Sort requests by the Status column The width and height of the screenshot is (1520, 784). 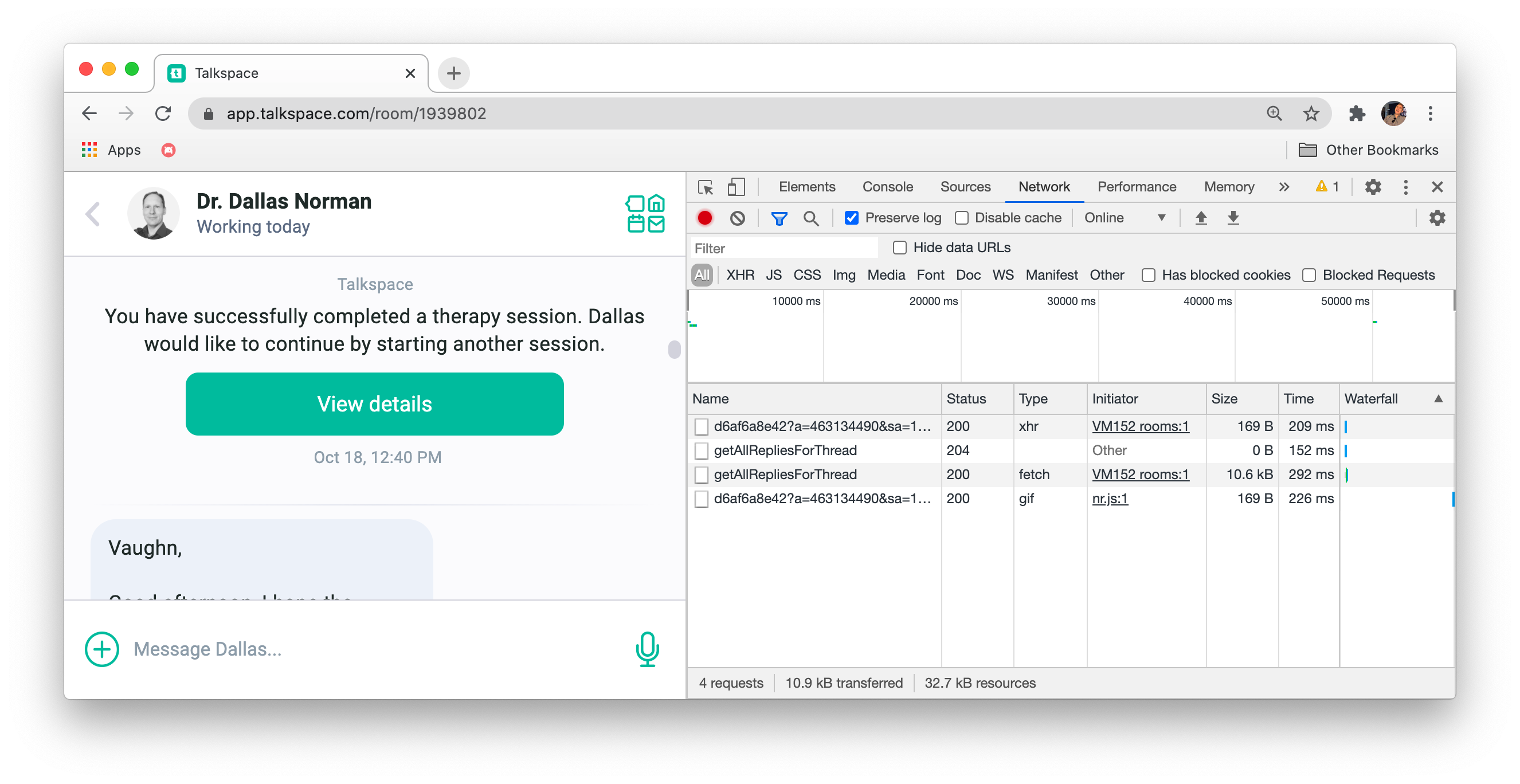(x=977, y=399)
